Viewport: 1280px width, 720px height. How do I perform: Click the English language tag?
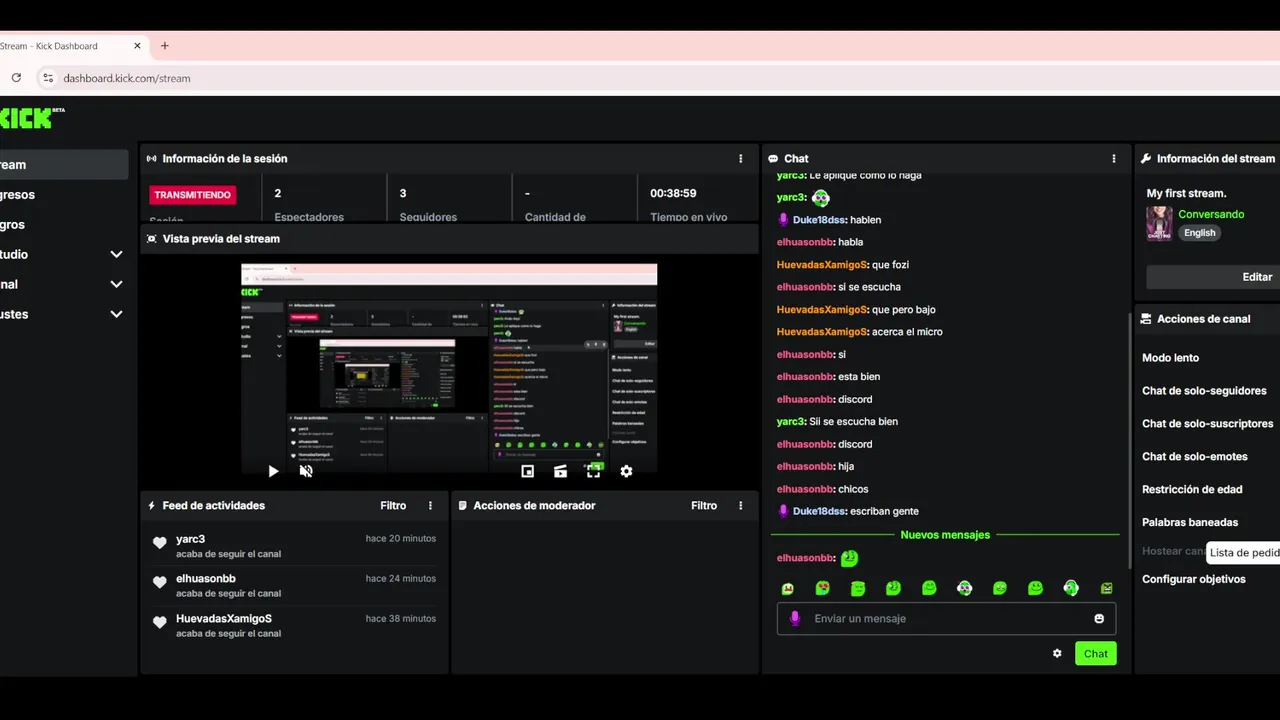[1200, 233]
